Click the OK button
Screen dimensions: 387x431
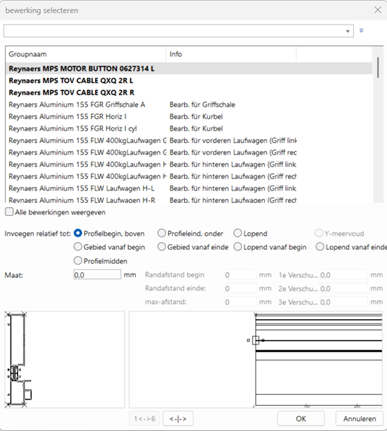(x=301, y=419)
